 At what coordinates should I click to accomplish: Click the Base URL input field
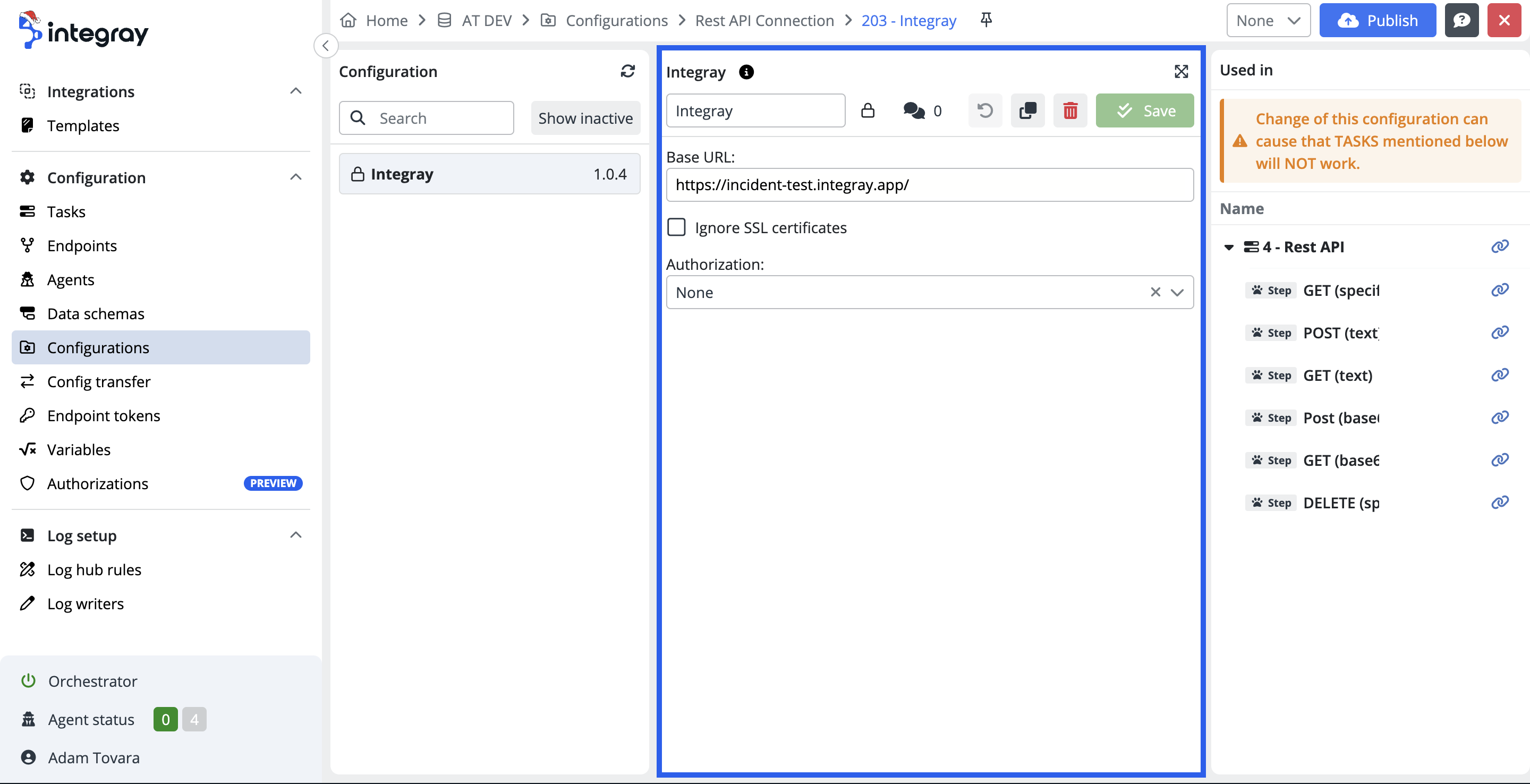coord(929,185)
